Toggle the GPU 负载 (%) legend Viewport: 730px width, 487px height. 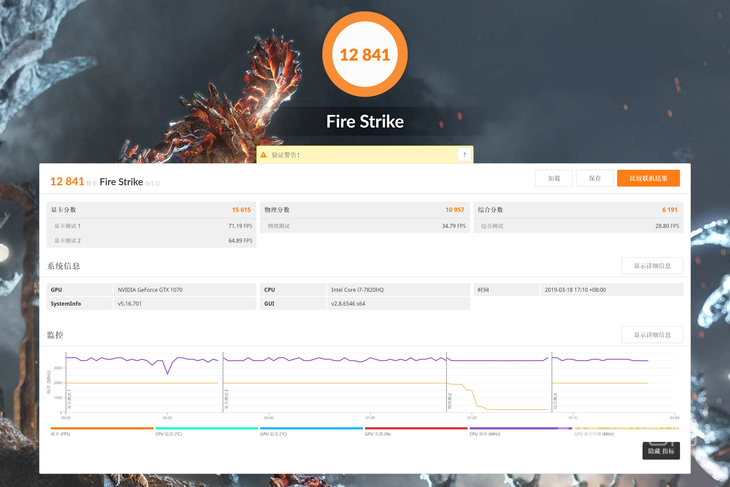click(416, 431)
